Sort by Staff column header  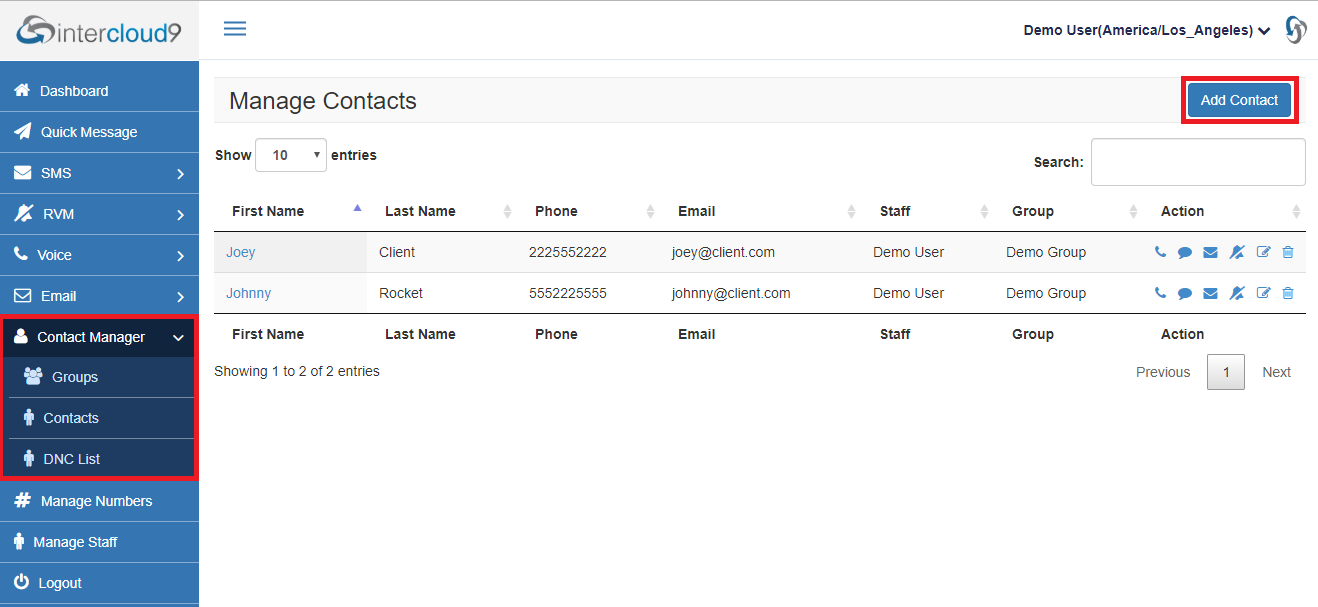coord(928,211)
